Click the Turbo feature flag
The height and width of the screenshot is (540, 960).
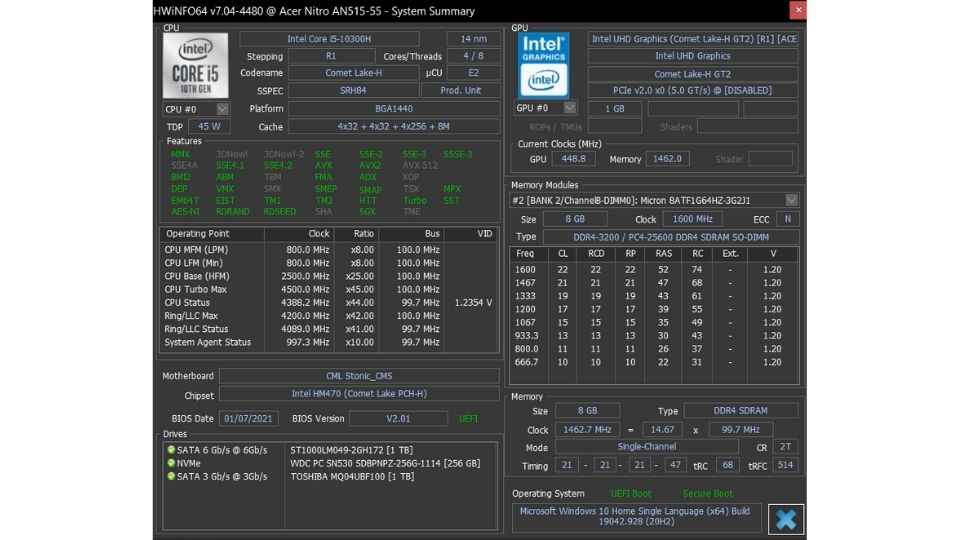point(414,200)
